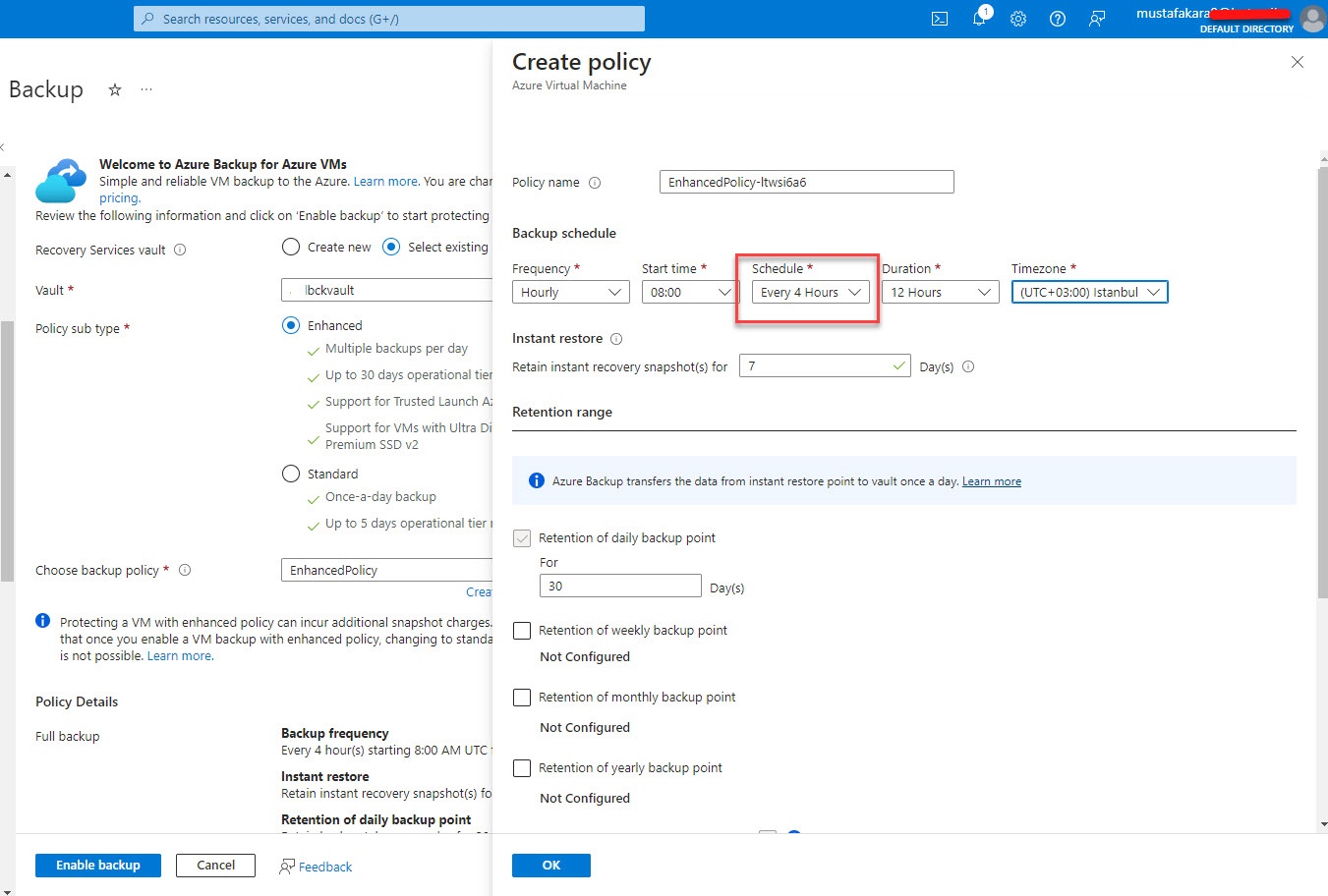Expand the Schedule dropdown Every 4 Hours
The width and height of the screenshot is (1328, 896).
click(x=810, y=292)
